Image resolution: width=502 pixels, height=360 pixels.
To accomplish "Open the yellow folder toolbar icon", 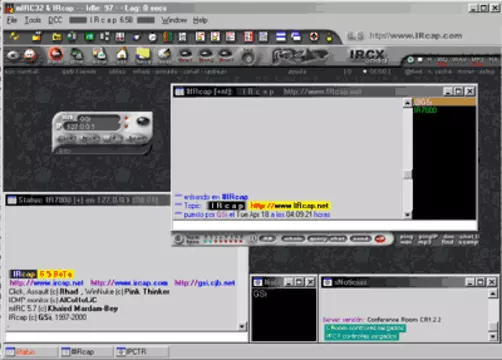I will (57, 36).
